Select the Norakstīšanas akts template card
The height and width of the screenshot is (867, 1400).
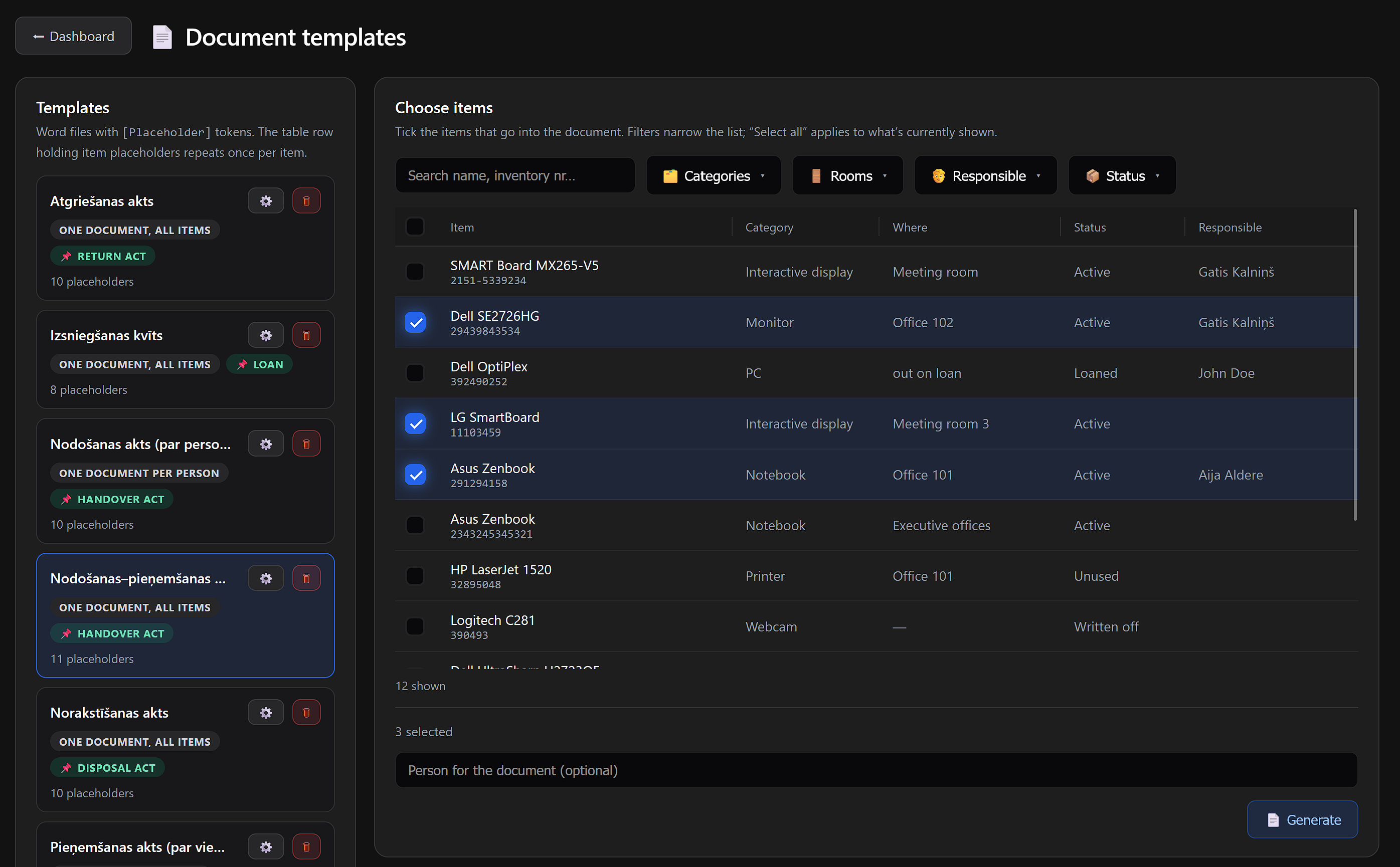(x=186, y=750)
